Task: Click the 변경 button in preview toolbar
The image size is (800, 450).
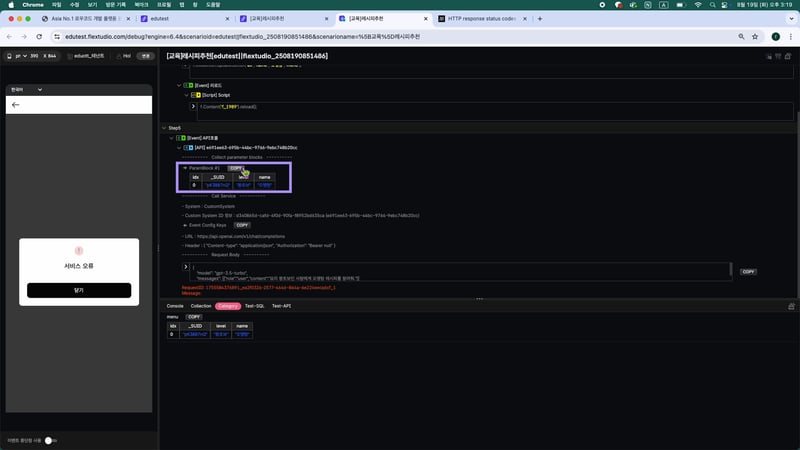Action: (145, 56)
